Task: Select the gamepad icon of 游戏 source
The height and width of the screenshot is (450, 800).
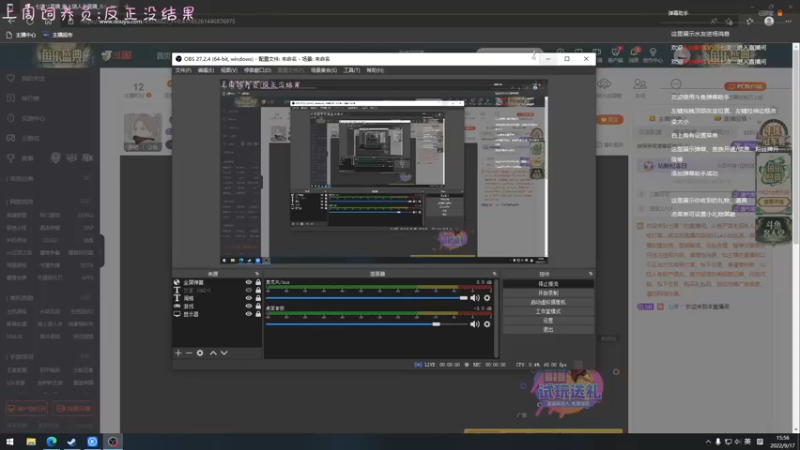Action: point(177,306)
